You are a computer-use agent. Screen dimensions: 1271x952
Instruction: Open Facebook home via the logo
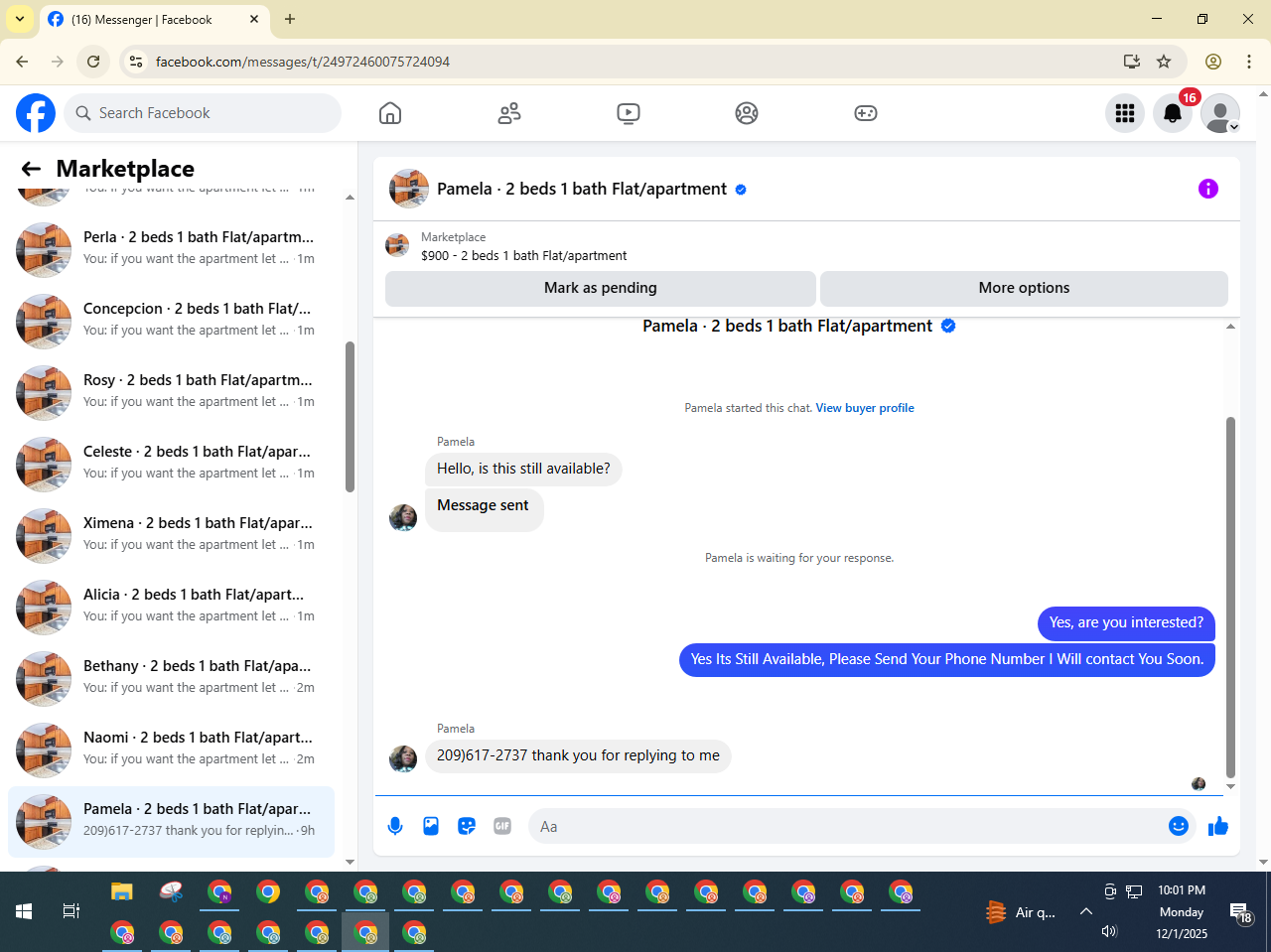[36, 113]
